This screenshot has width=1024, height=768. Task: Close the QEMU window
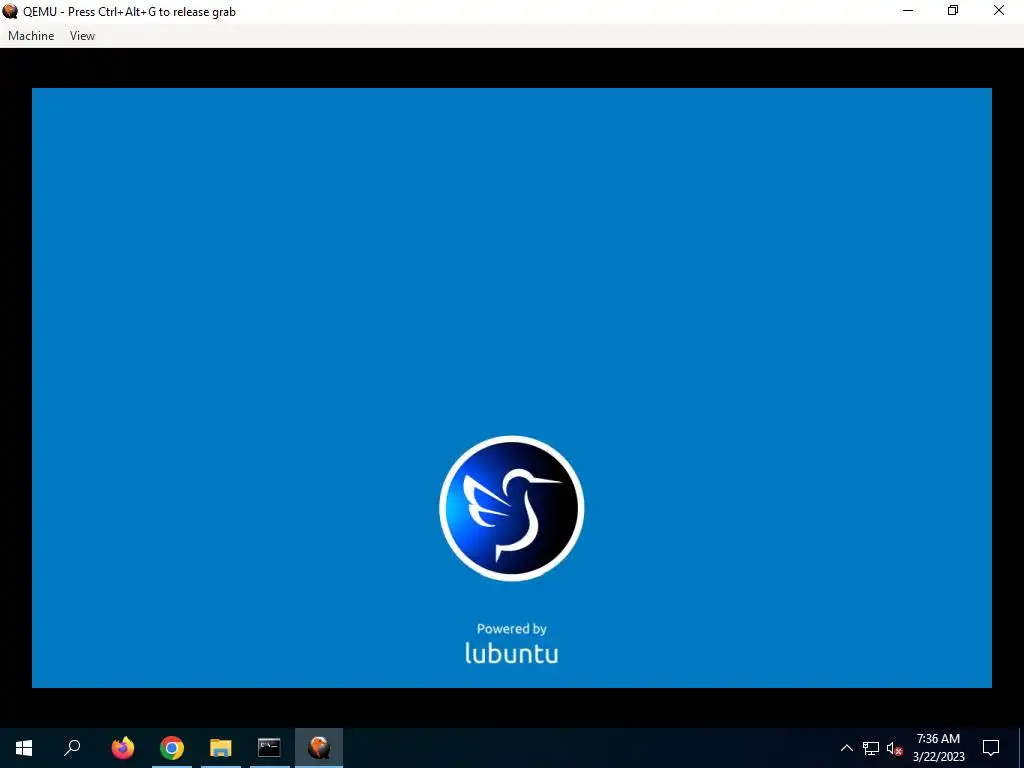tap(999, 11)
